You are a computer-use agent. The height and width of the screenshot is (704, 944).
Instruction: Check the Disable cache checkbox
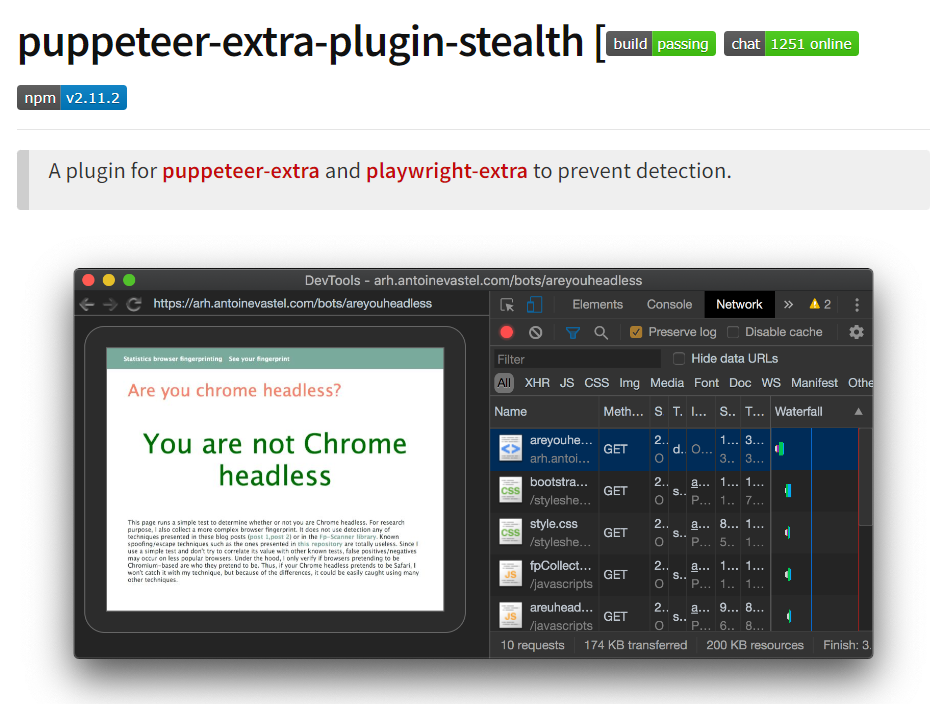(x=733, y=332)
